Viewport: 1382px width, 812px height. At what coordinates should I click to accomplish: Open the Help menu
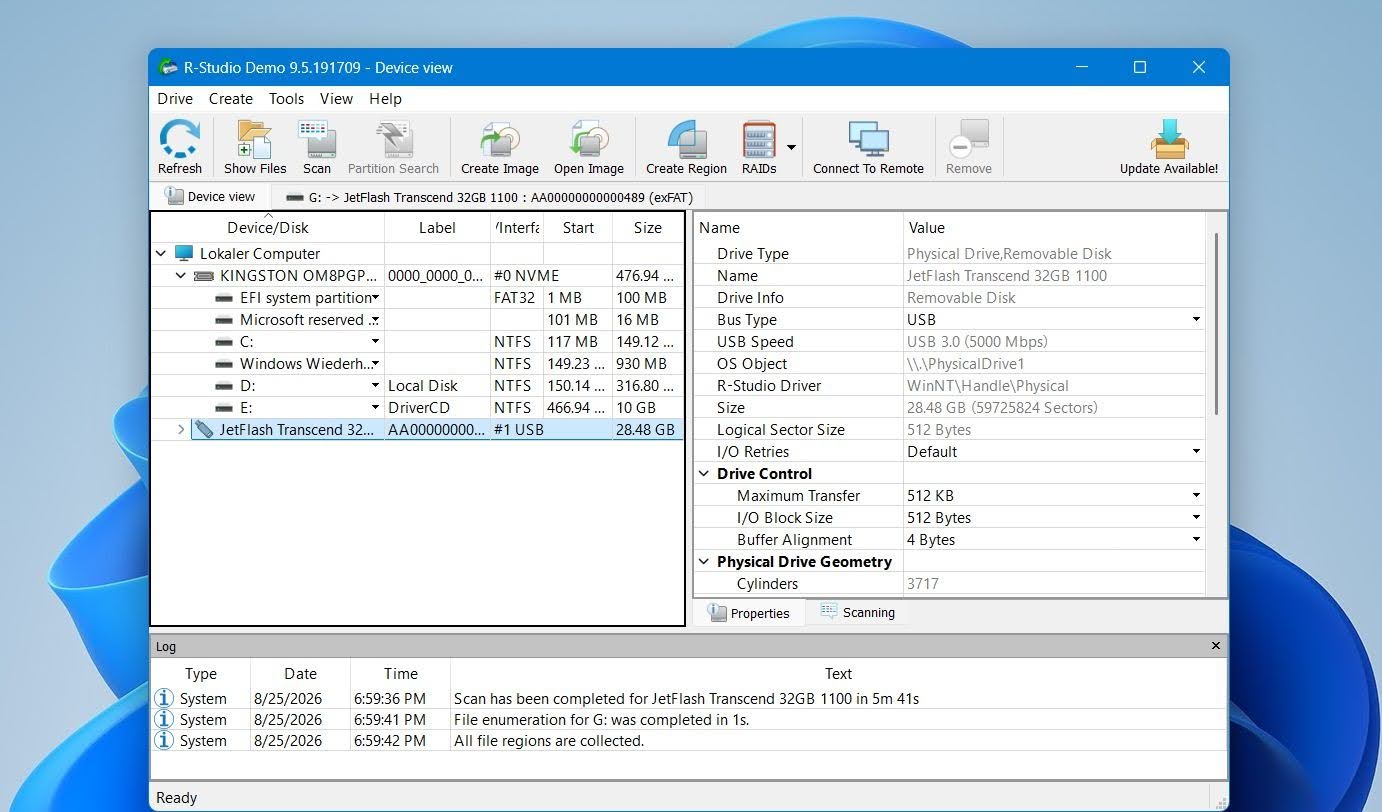385,98
